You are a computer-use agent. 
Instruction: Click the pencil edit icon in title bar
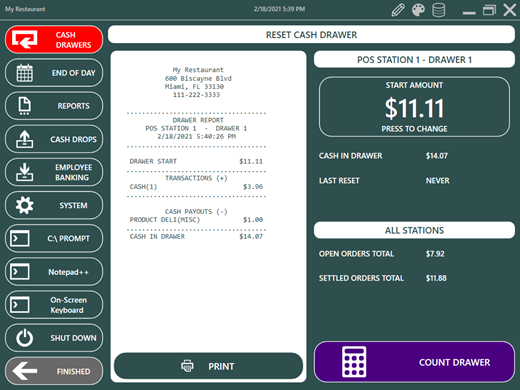click(398, 10)
